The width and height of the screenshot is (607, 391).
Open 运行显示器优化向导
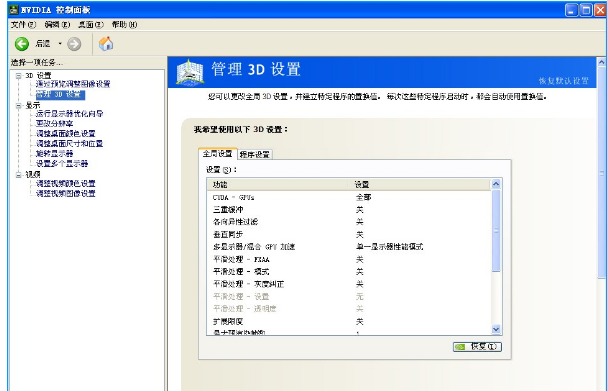pos(69,114)
